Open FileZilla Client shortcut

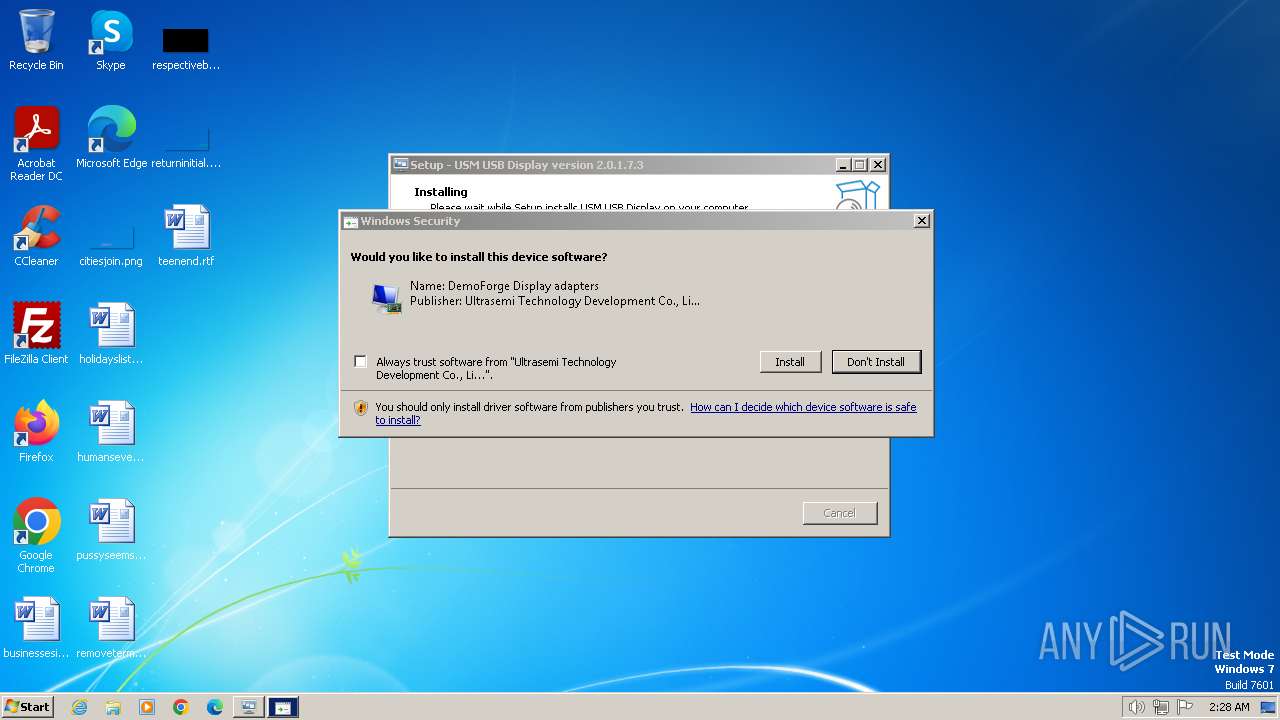pyautogui.click(x=36, y=333)
